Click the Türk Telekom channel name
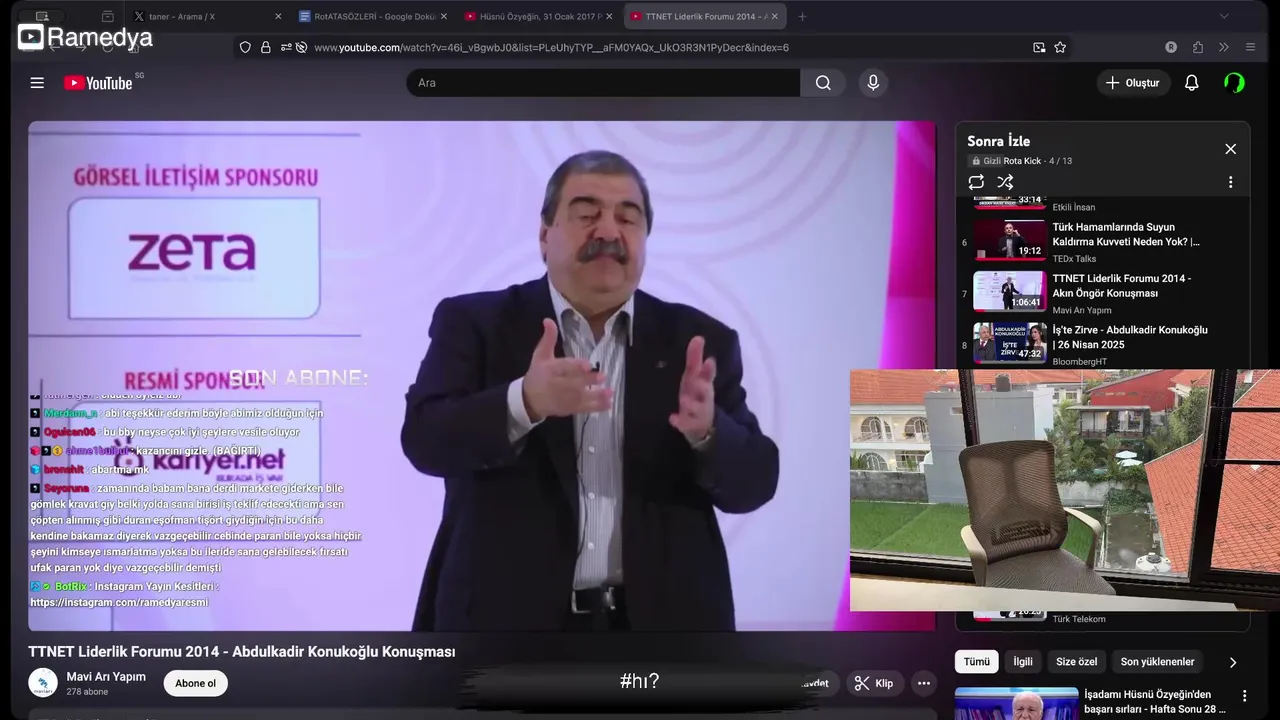1280x720 pixels. 1079,619
